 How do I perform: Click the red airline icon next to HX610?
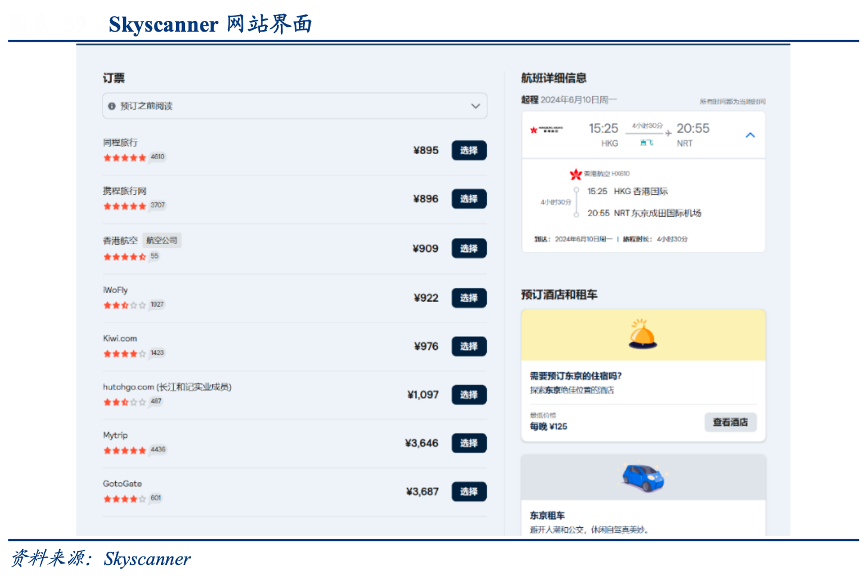(575, 174)
